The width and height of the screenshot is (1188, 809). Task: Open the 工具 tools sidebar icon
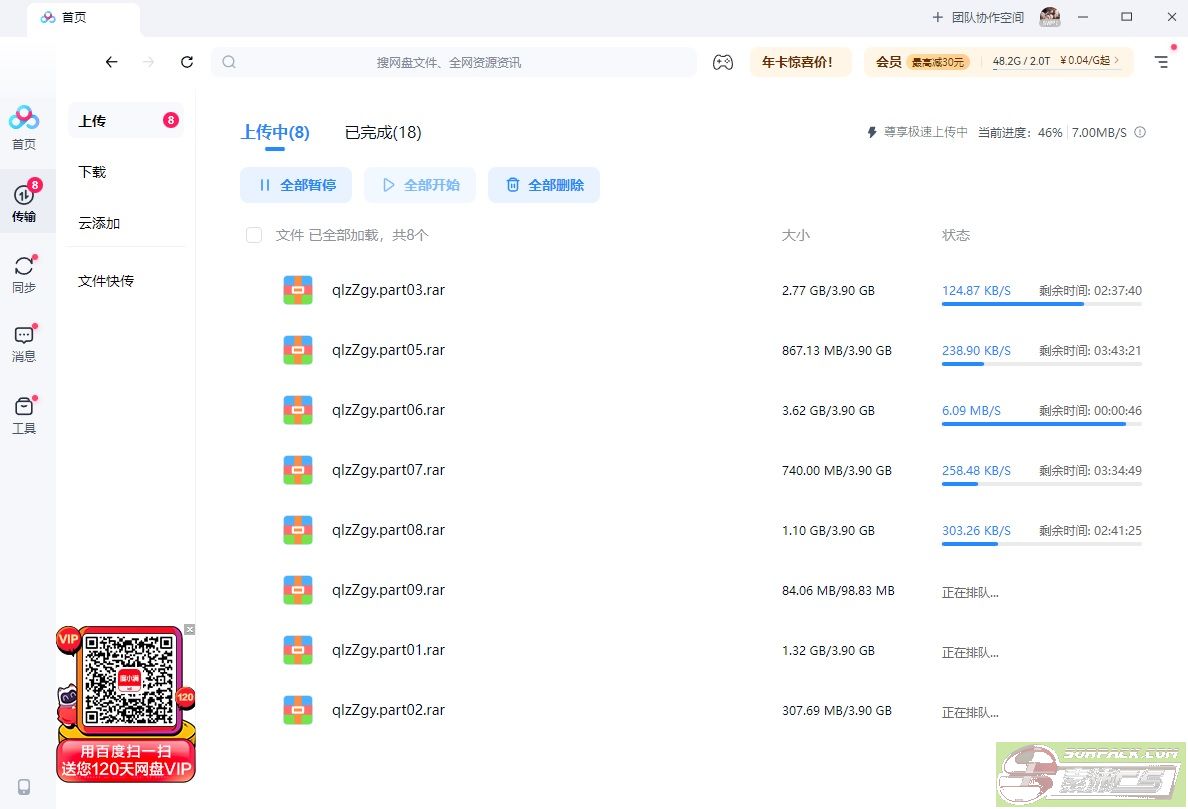pyautogui.click(x=24, y=415)
